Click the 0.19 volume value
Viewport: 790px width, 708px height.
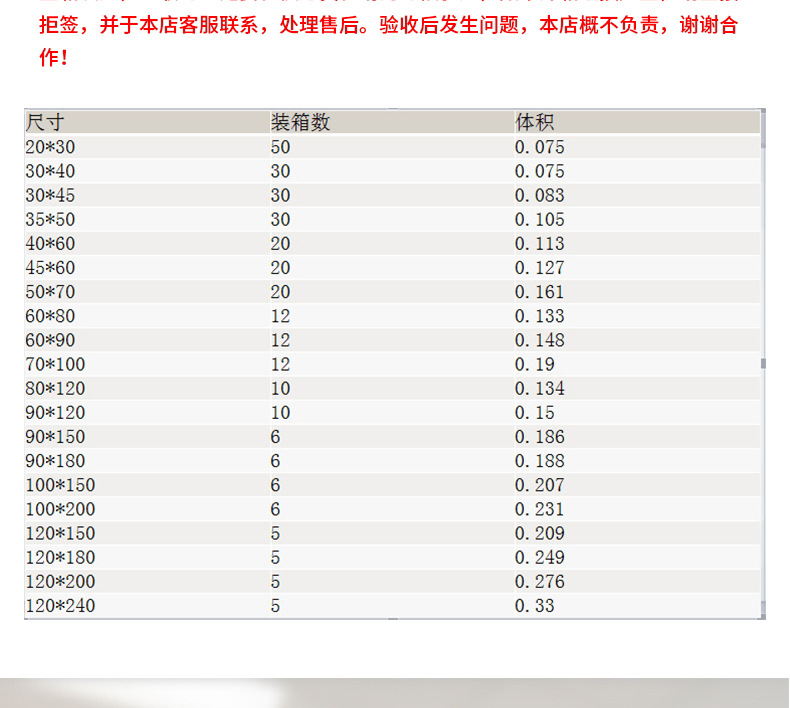[x=534, y=364]
